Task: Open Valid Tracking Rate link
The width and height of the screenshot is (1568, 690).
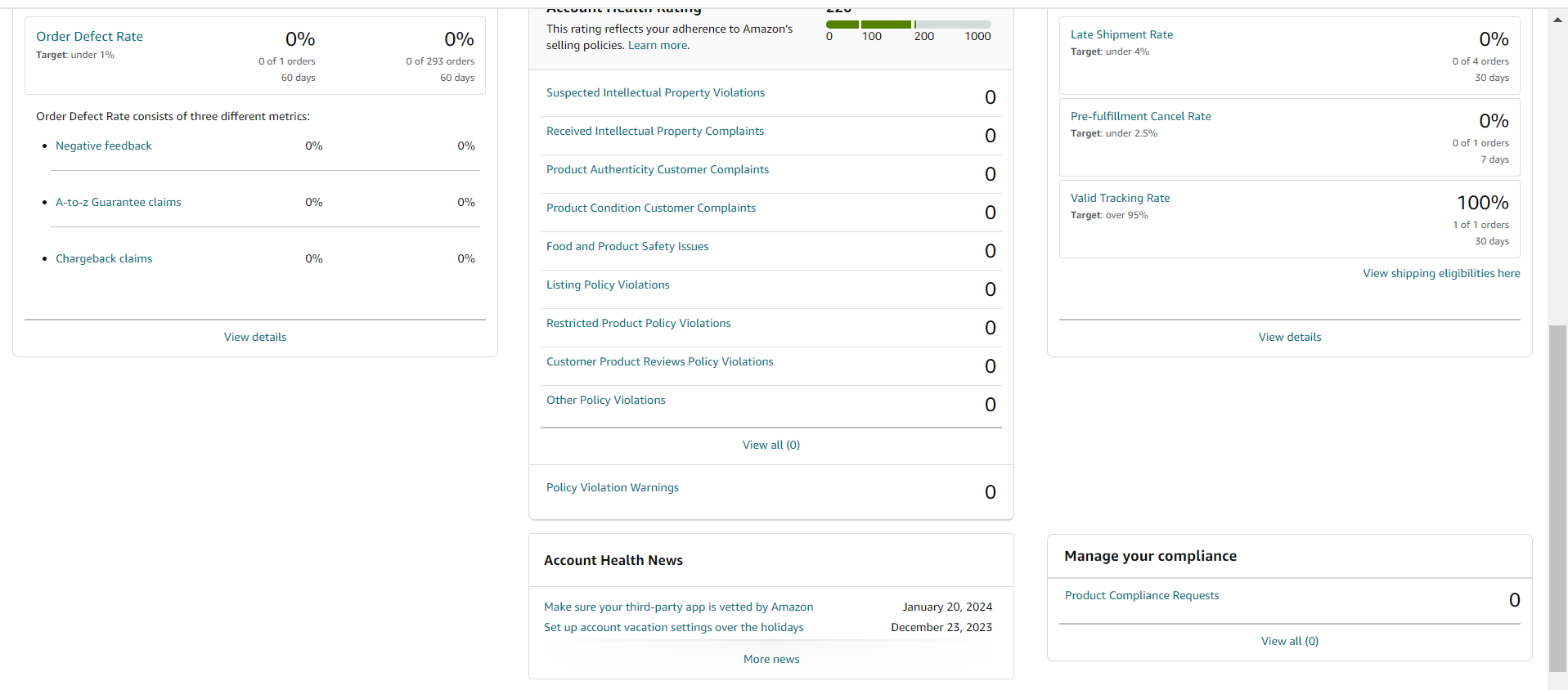Action: (x=1120, y=198)
